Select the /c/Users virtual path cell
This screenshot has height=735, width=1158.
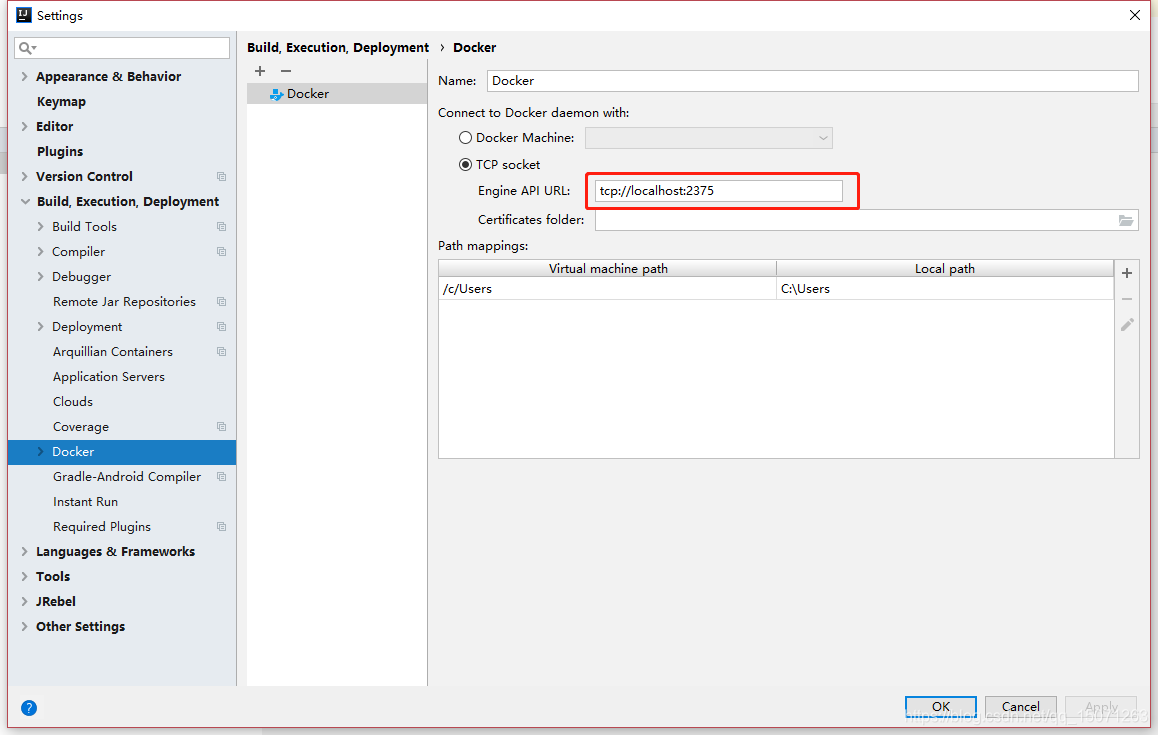(607, 289)
